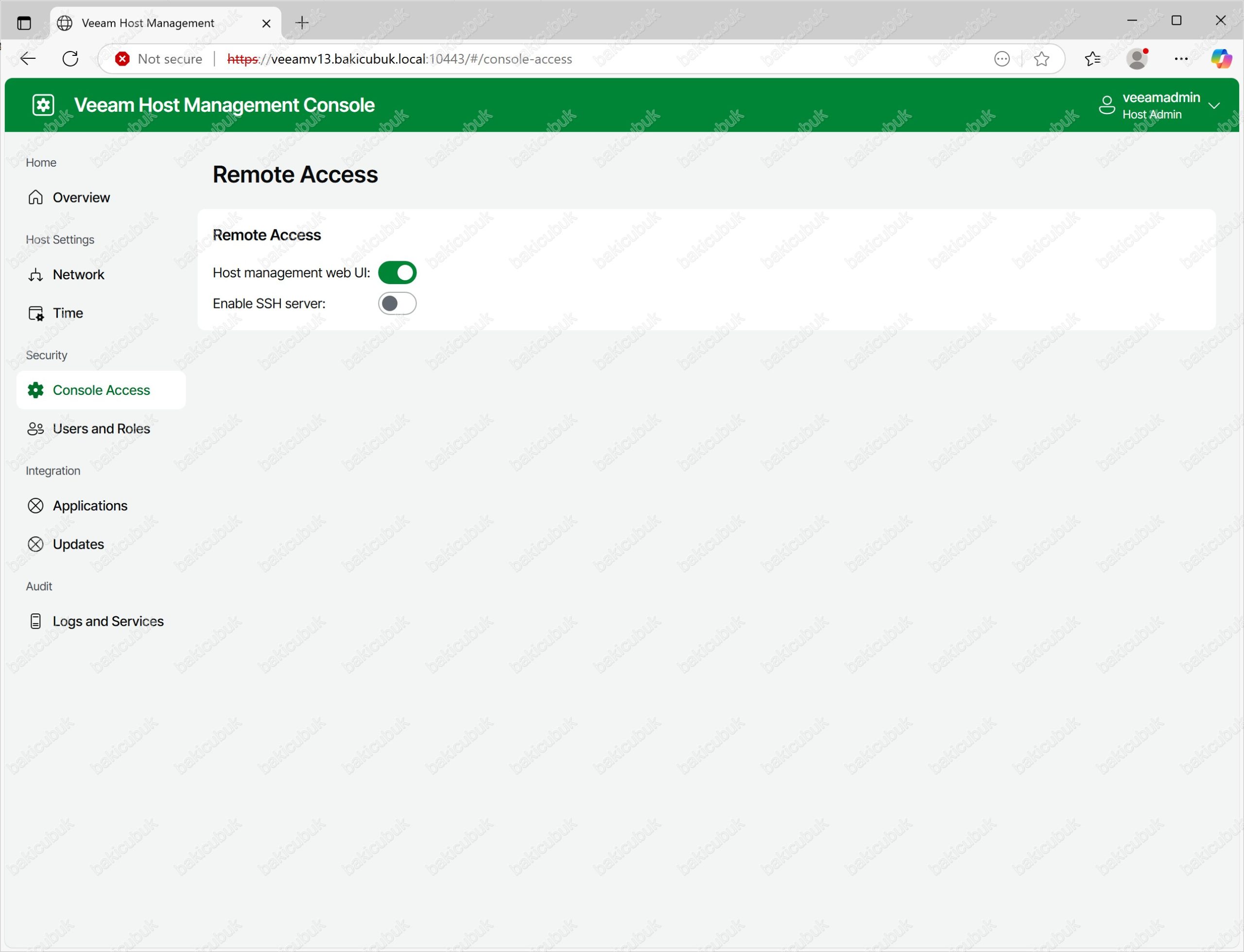The image size is (1244, 952).
Task: Minimize the browser window
Action: 1132,20
